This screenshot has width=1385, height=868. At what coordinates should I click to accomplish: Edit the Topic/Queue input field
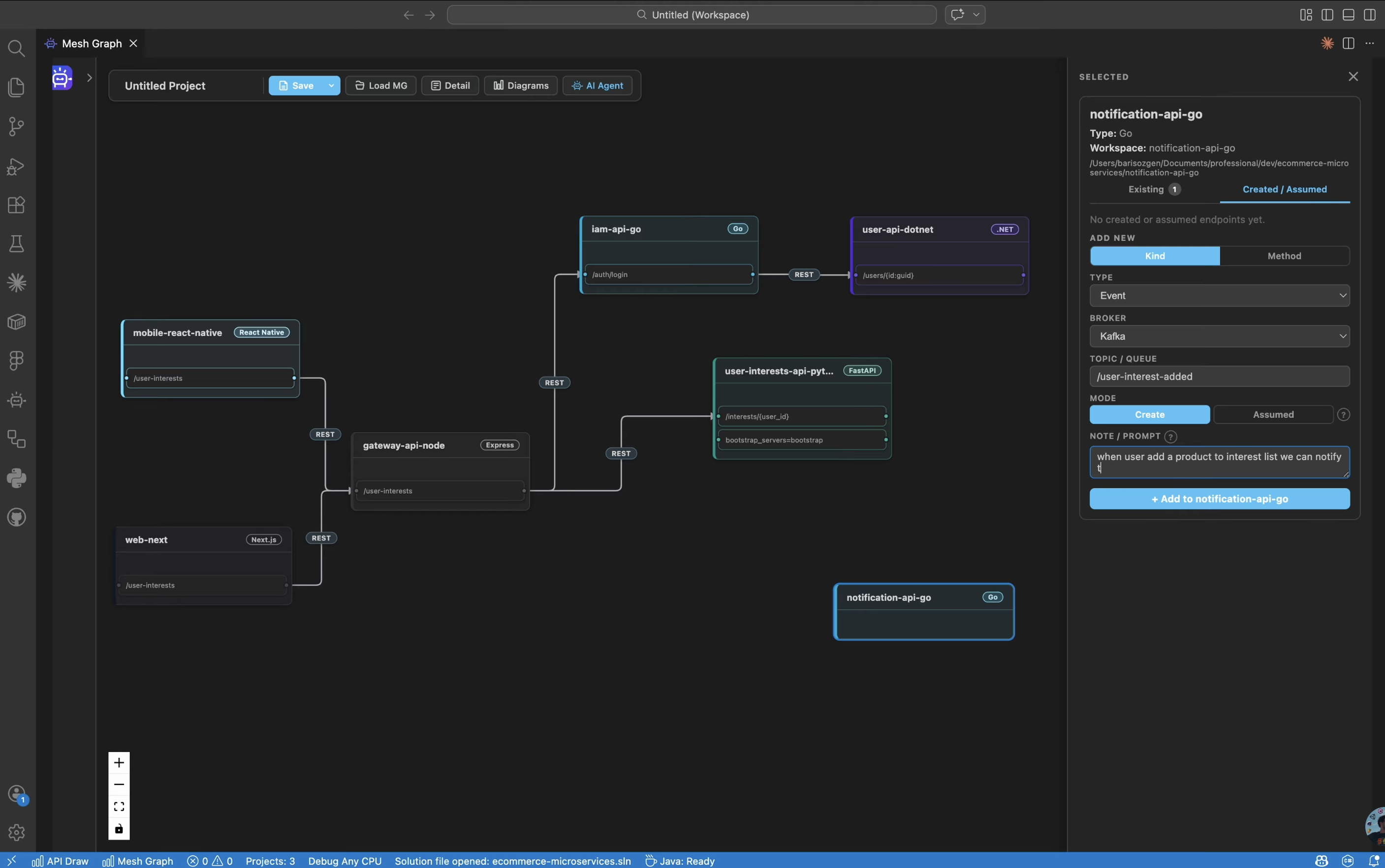[x=1220, y=376]
